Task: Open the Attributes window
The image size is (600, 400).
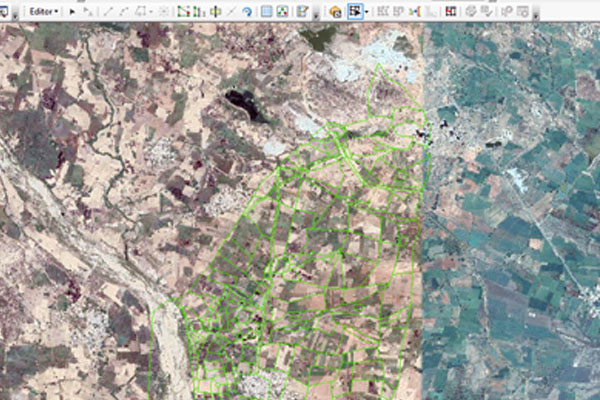Action: [x=267, y=11]
